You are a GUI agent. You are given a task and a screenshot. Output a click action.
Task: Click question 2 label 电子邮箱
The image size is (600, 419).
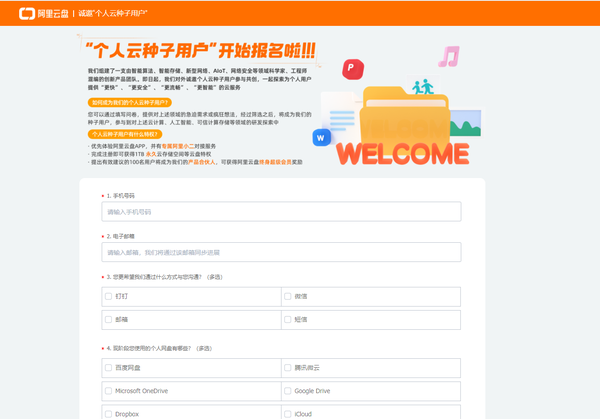click(x=124, y=236)
